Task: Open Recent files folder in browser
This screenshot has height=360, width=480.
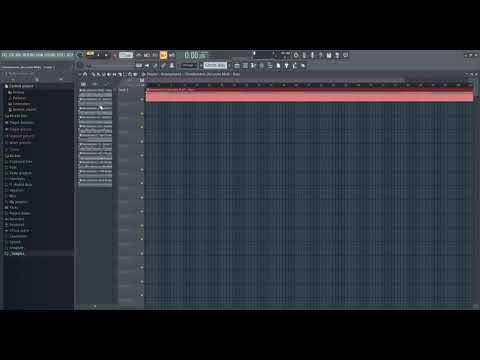Action: click(16, 116)
